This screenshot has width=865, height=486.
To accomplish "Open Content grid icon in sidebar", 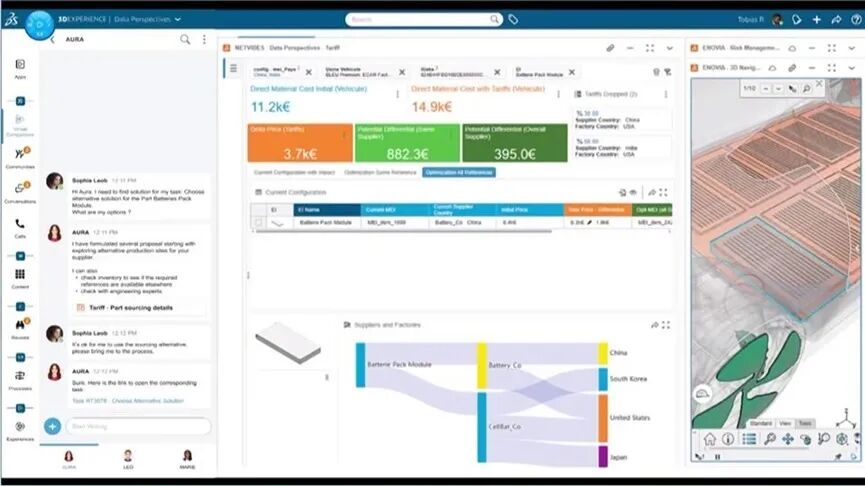I will pos(20,274).
